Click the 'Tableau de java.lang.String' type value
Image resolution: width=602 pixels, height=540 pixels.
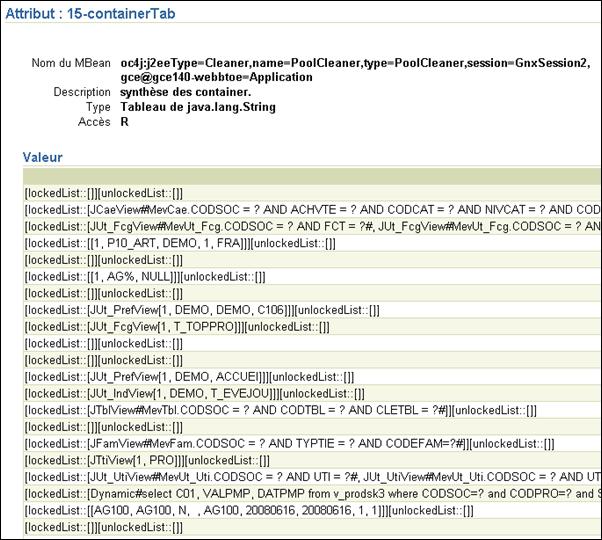[x=198, y=107]
